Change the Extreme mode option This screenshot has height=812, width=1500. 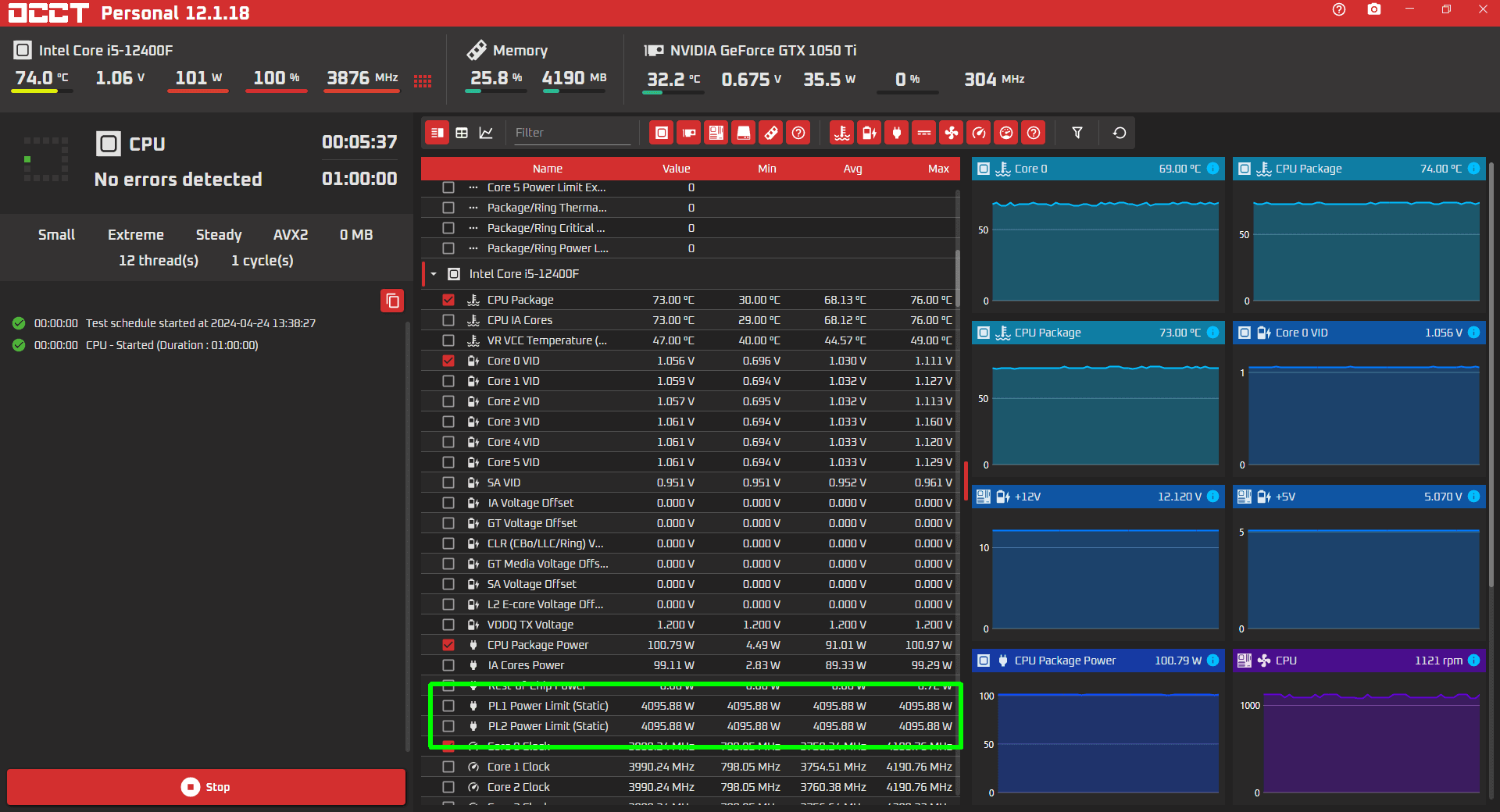coord(136,235)
